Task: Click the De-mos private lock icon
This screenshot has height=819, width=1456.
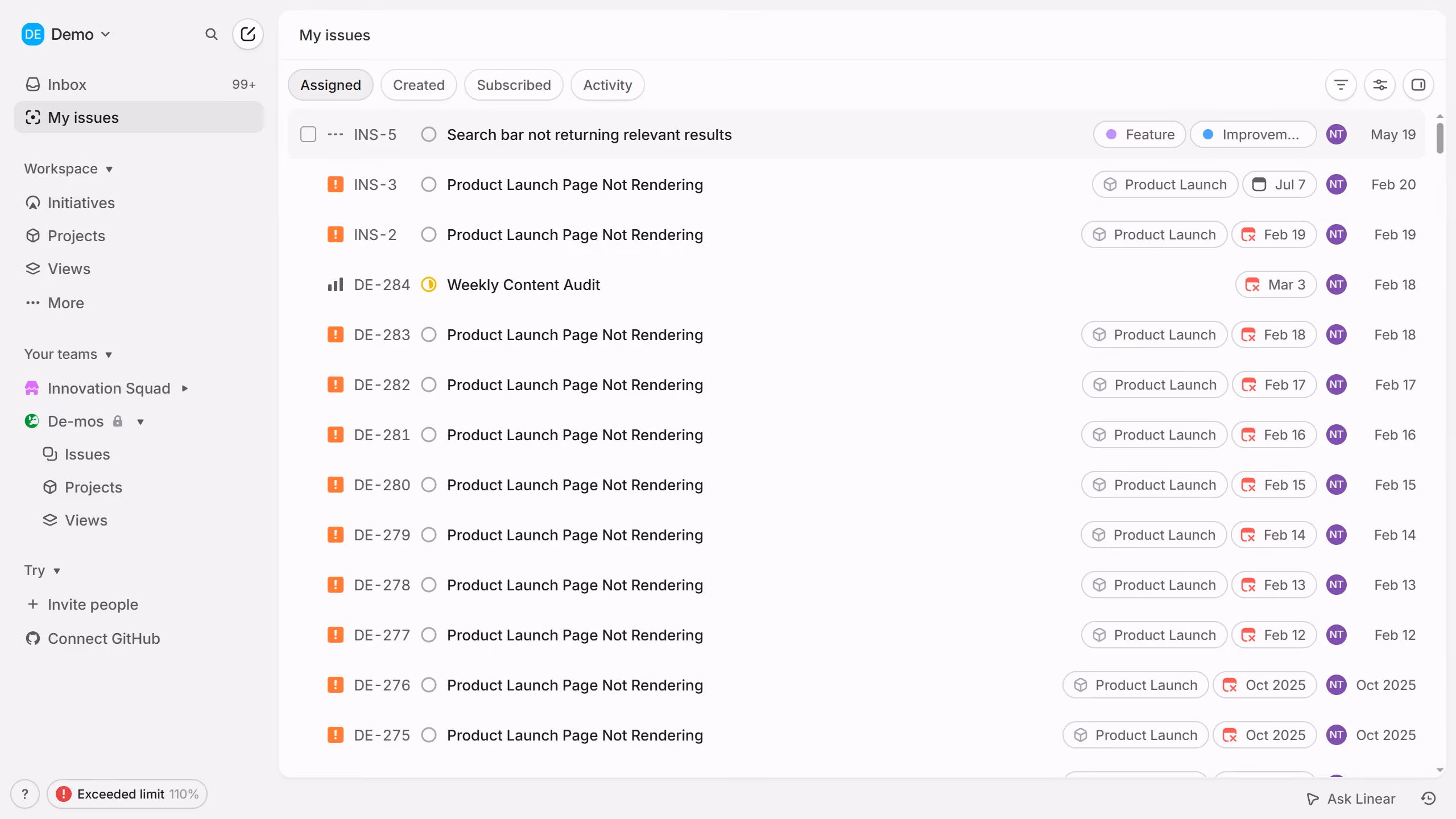Action: coord(118,421)
